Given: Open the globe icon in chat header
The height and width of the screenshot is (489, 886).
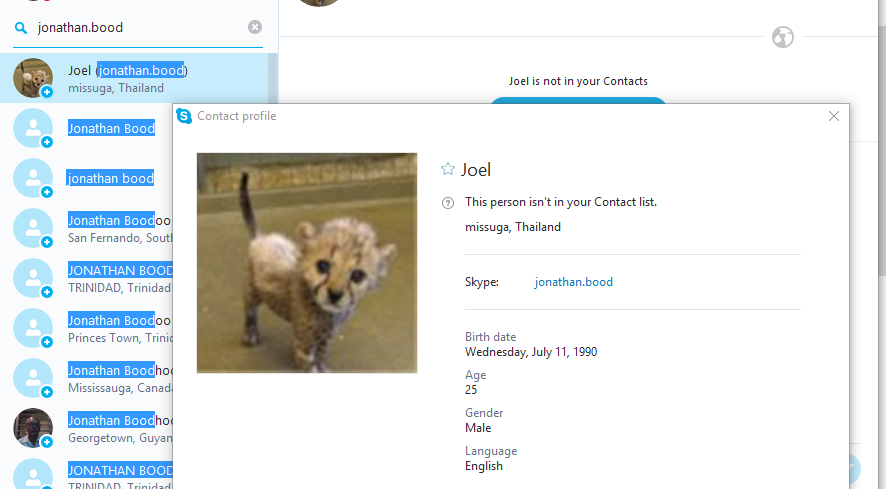Looking at the screenshot, I should (x=783, y=37).
